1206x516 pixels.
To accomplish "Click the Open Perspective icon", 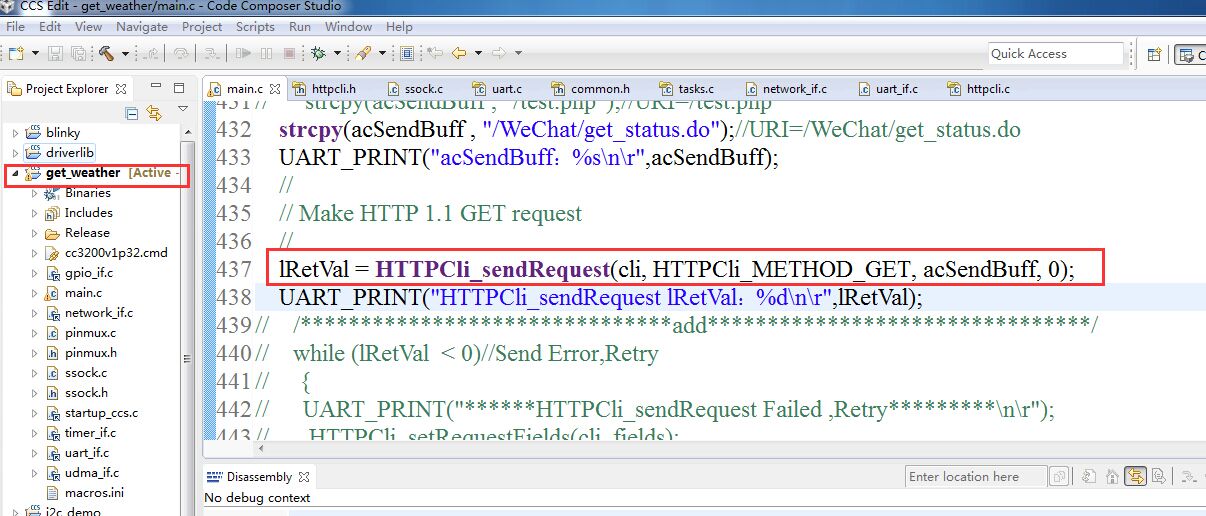I will point(1154,55).
